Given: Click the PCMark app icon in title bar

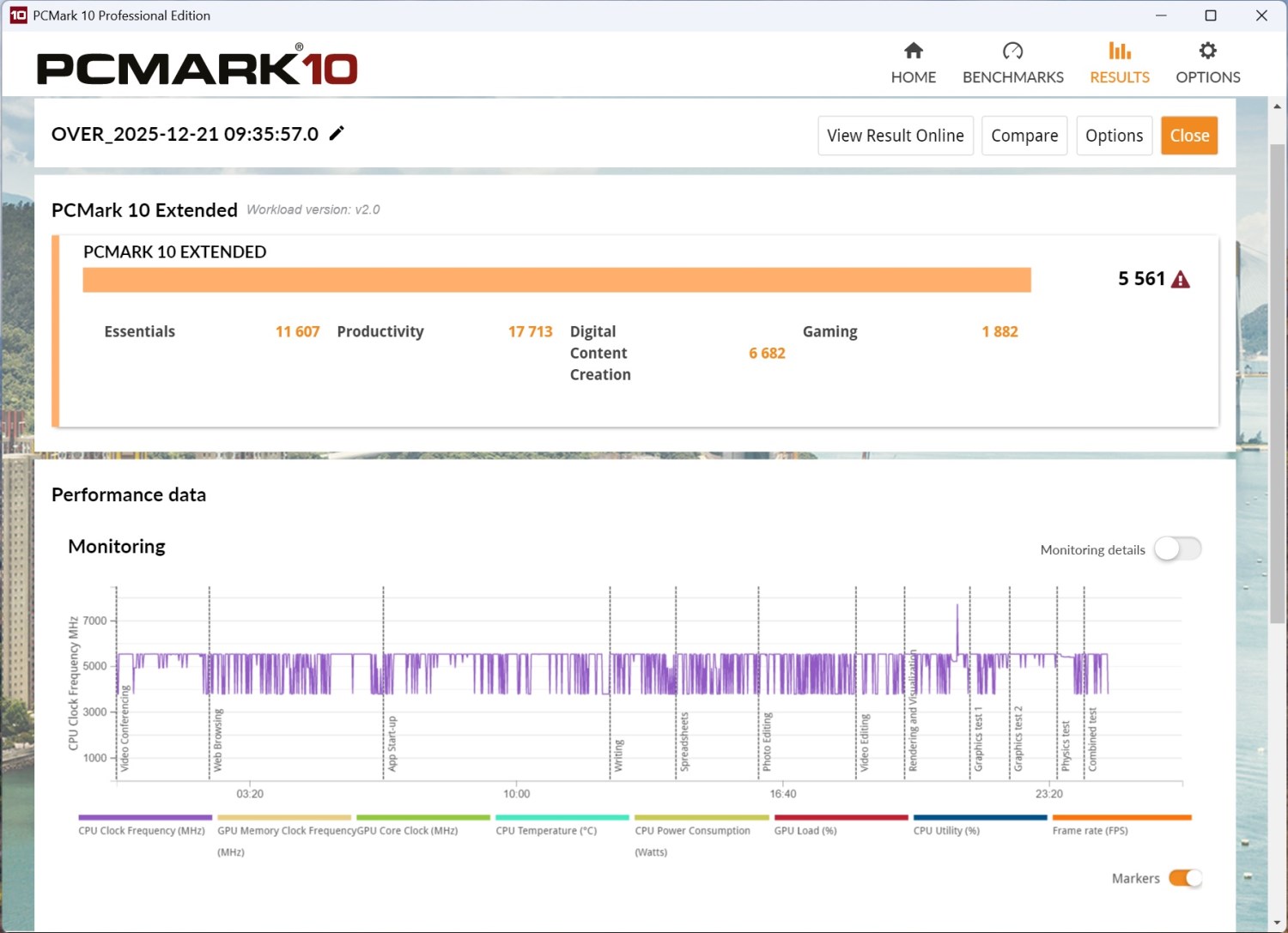Looking at the screenshot, I should [18, 15].
